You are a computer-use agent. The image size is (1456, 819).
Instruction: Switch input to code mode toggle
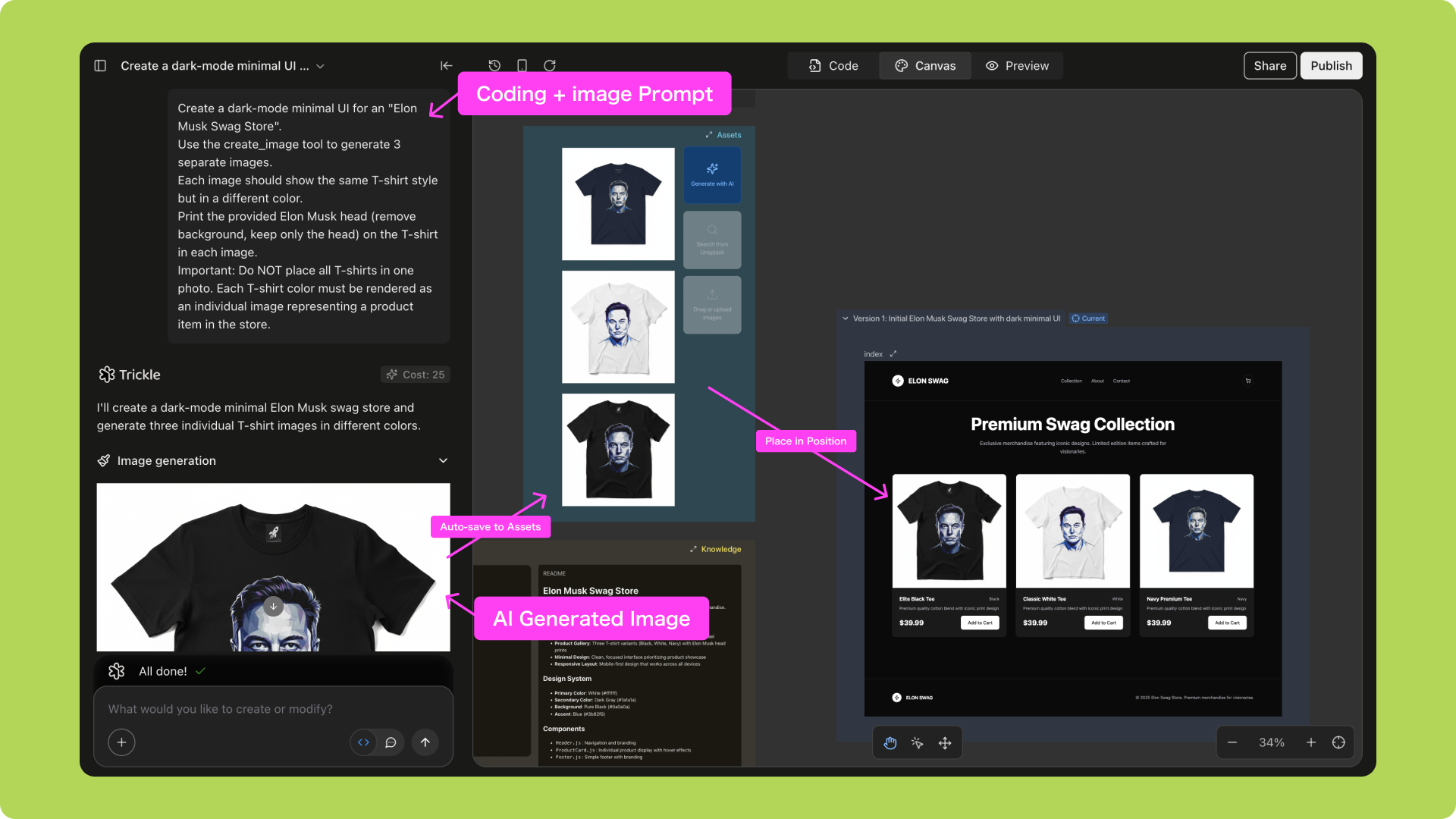(x=364, y=742)
